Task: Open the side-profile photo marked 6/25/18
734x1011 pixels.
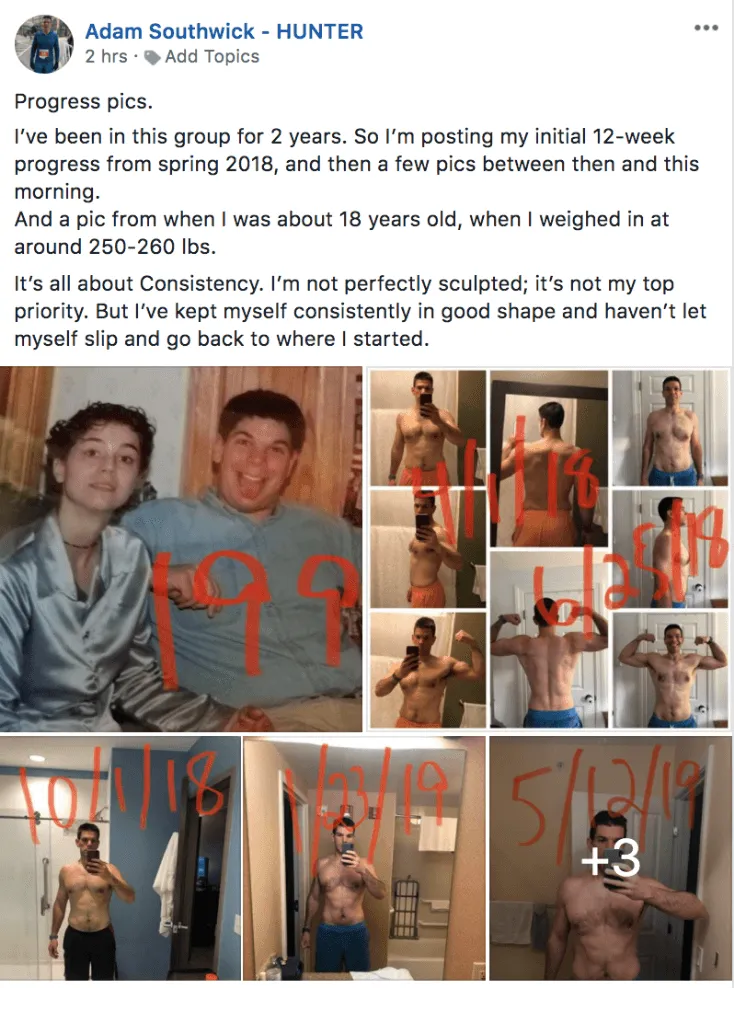Action: pyautogui.click(x=671, y=549)
